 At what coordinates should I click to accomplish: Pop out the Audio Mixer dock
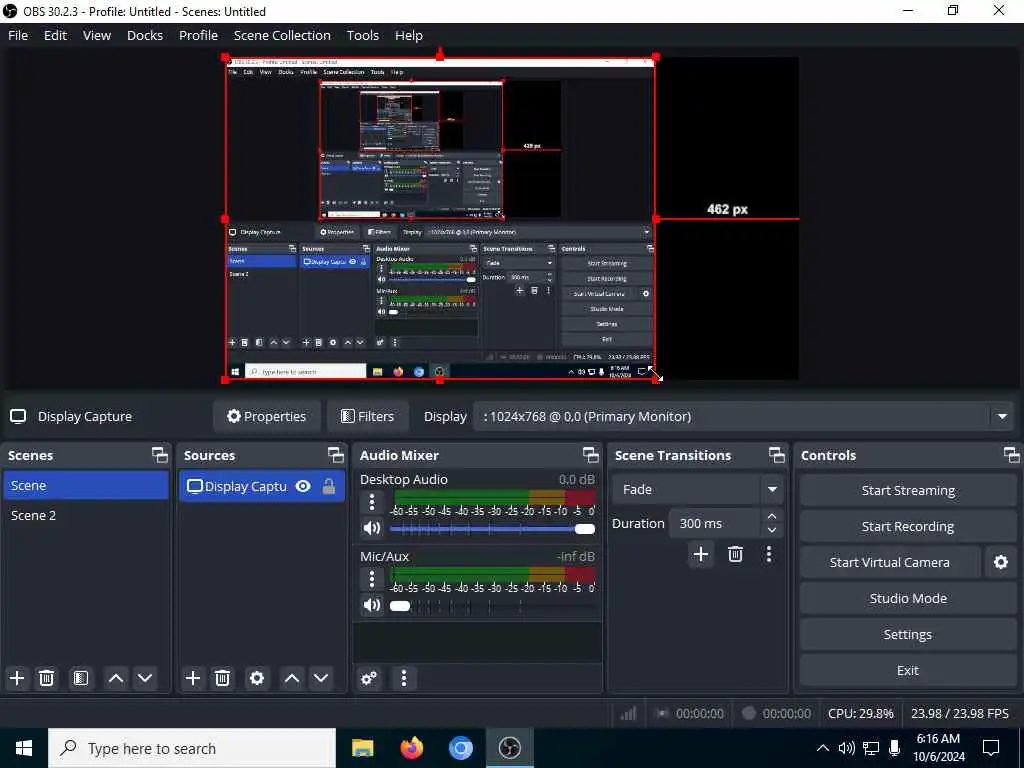(590, 455)
